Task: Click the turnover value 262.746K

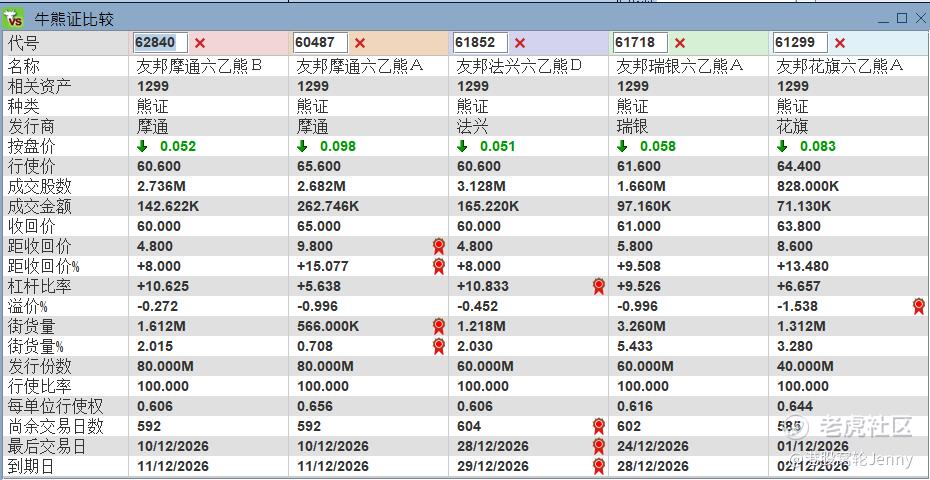Action: [x=327, y=207]
